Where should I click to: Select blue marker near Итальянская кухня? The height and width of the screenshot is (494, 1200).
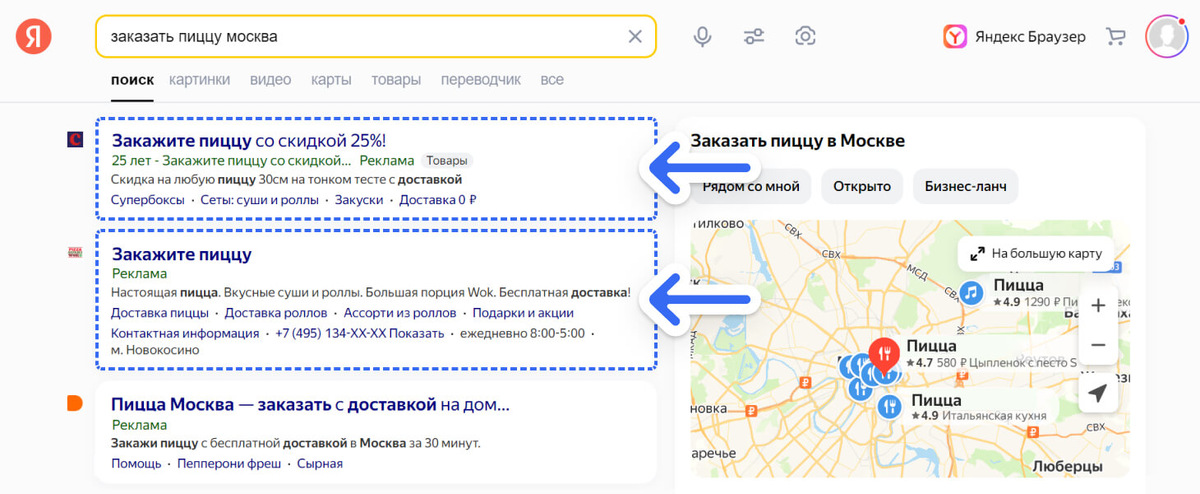(x=889, y=407)
